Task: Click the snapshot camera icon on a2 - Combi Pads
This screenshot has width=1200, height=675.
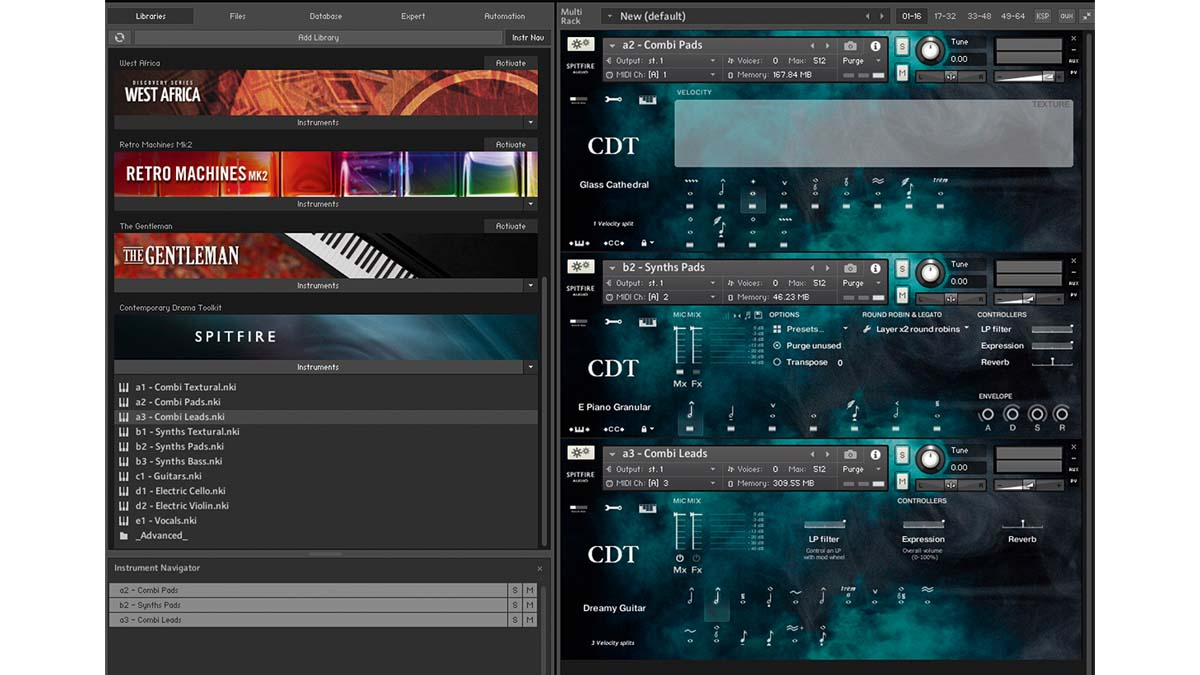Action: 850,46
